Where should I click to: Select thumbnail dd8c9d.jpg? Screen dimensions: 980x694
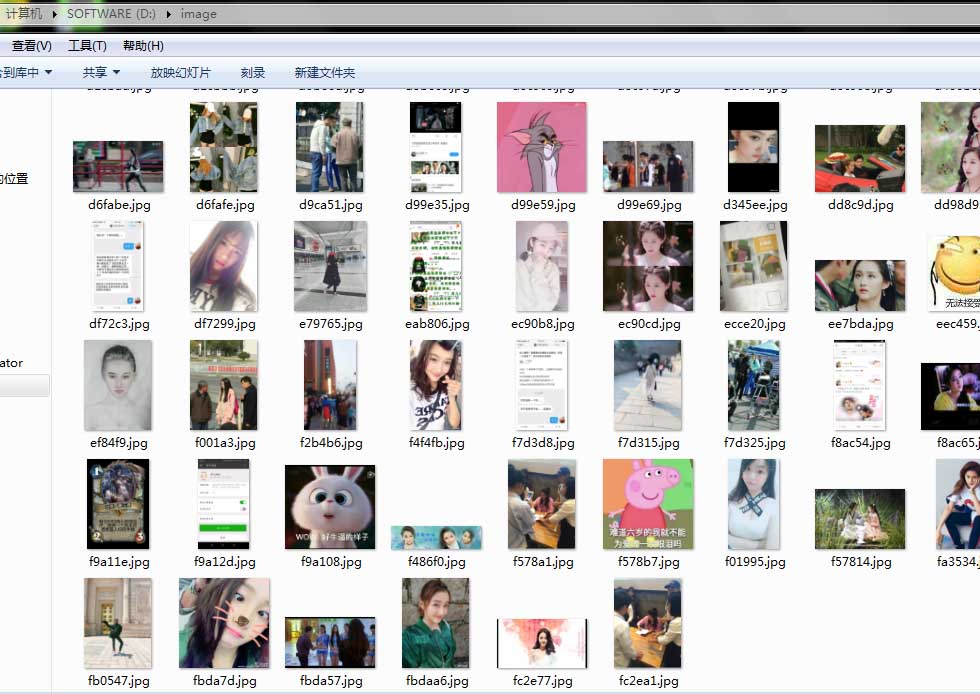click(860, 159)
